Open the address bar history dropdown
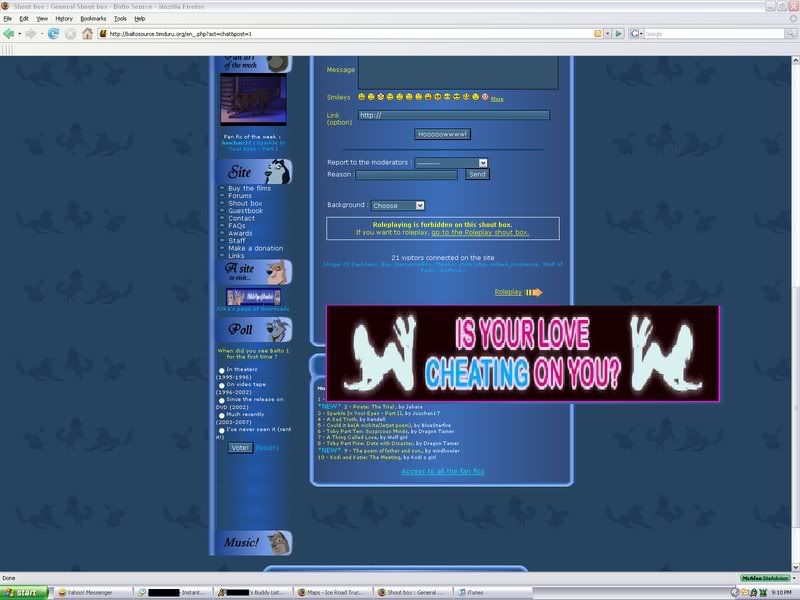The width and height of the screenshot is (800, 600). (608, 34)
